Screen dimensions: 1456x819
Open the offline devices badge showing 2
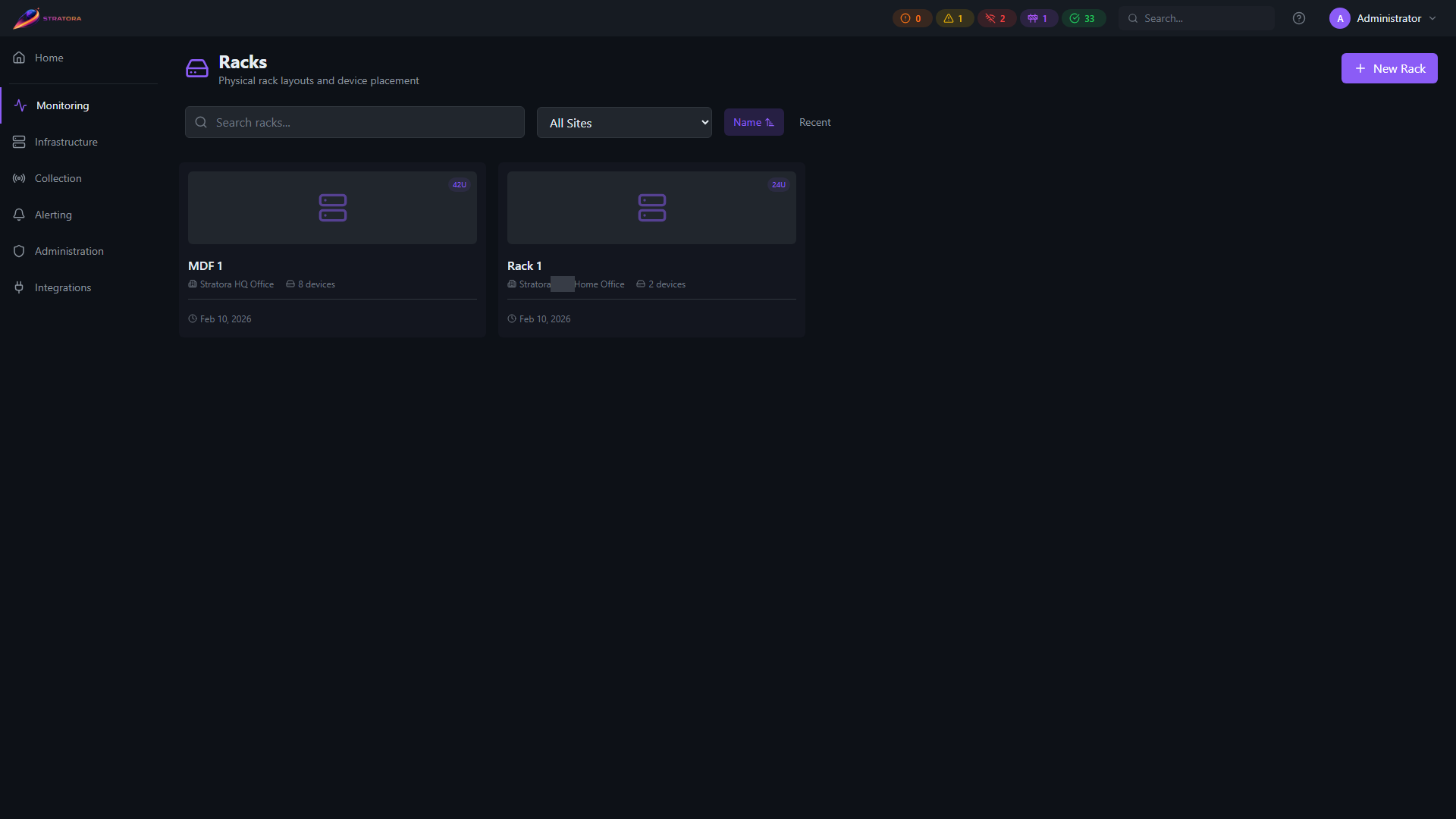pos(996,18)
